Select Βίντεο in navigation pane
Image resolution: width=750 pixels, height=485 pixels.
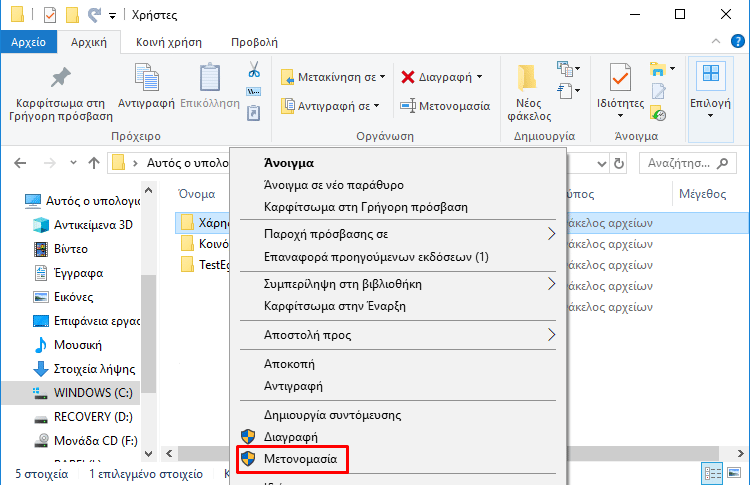point(61,249)
